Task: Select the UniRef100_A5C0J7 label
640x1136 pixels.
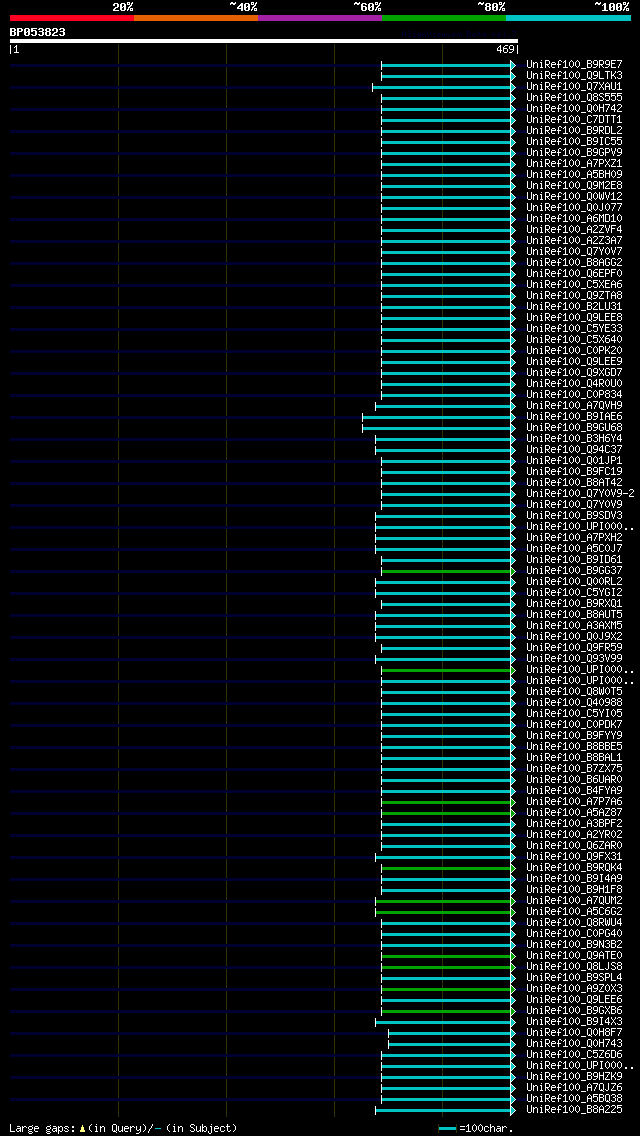Action: [x=574, y=548]
